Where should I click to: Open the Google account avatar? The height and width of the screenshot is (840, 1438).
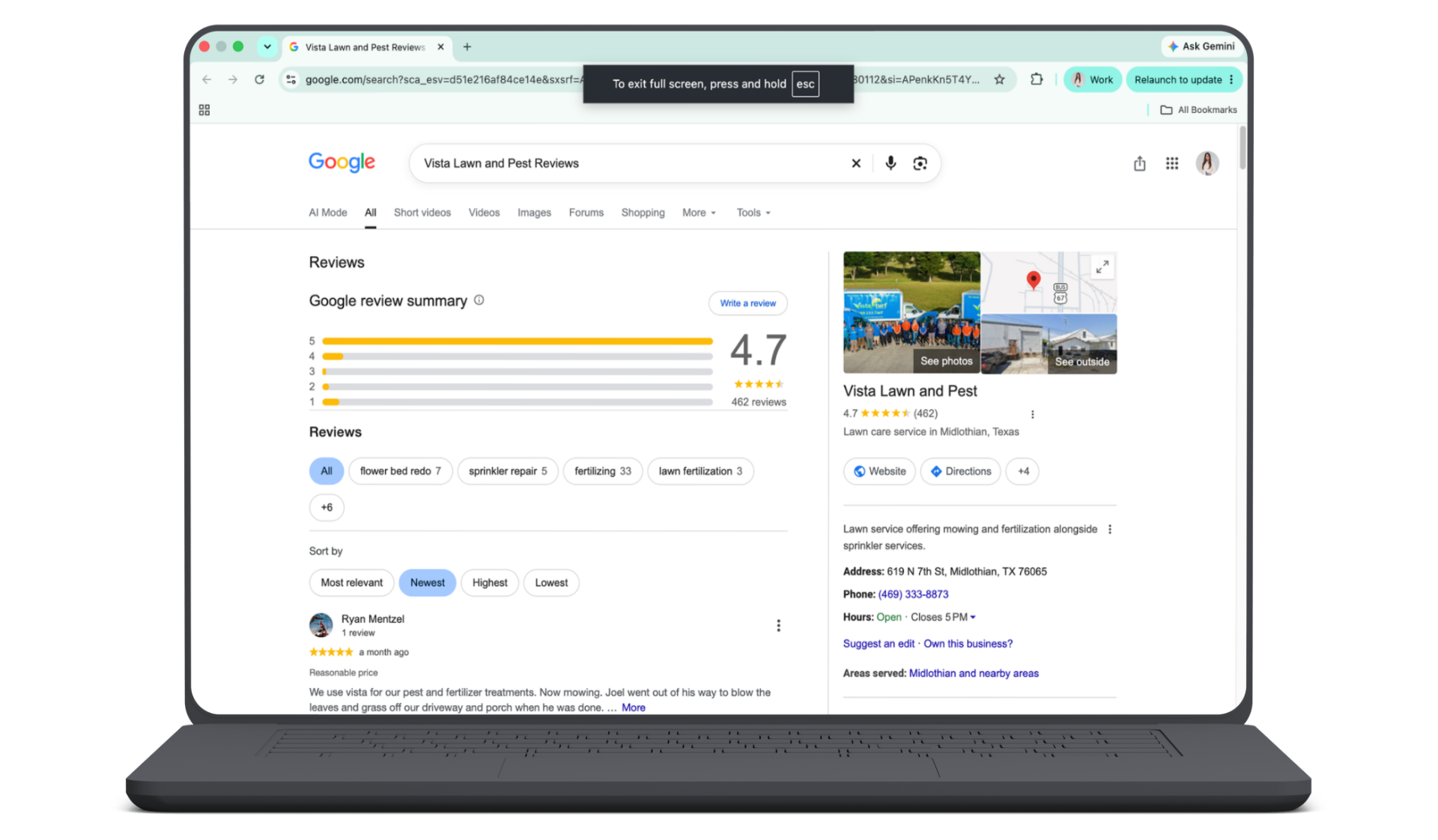(1207, 163)
